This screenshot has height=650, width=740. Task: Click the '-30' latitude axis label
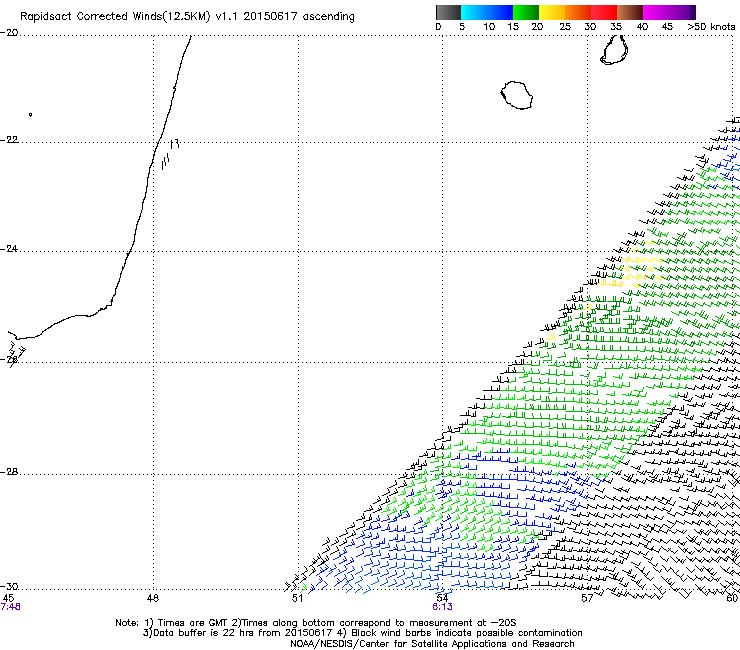coord(9,587)
